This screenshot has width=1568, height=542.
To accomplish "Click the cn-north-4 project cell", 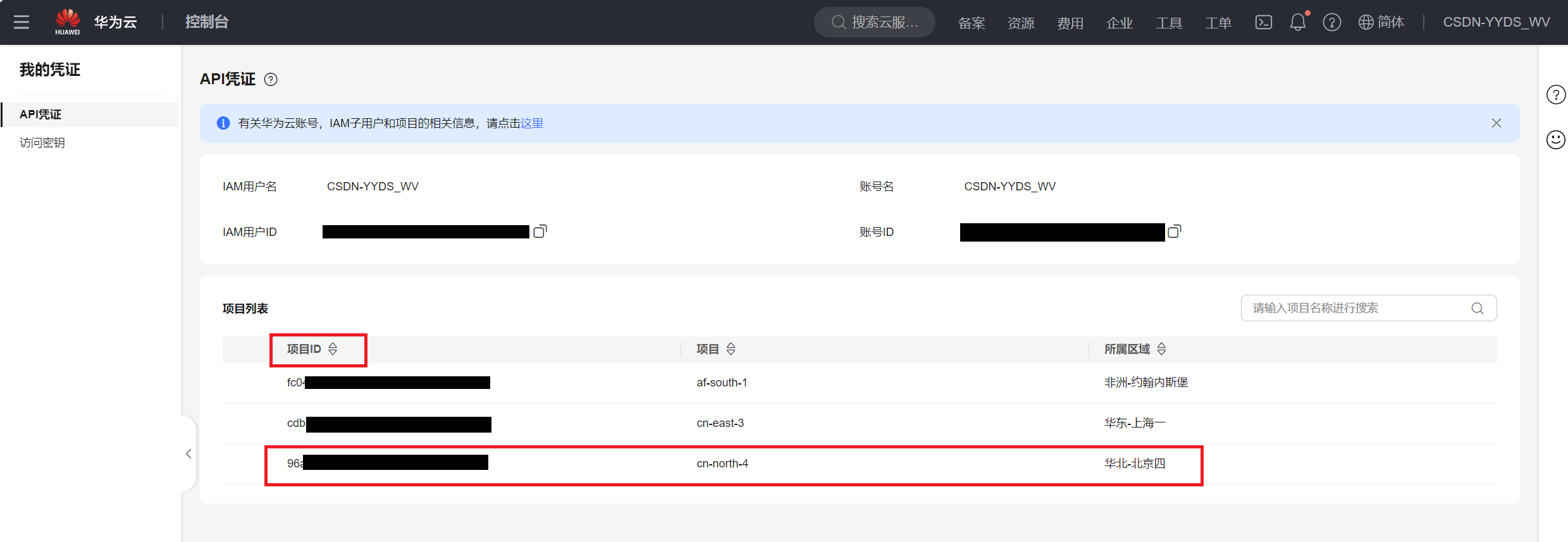I will (x=722, y=464).
